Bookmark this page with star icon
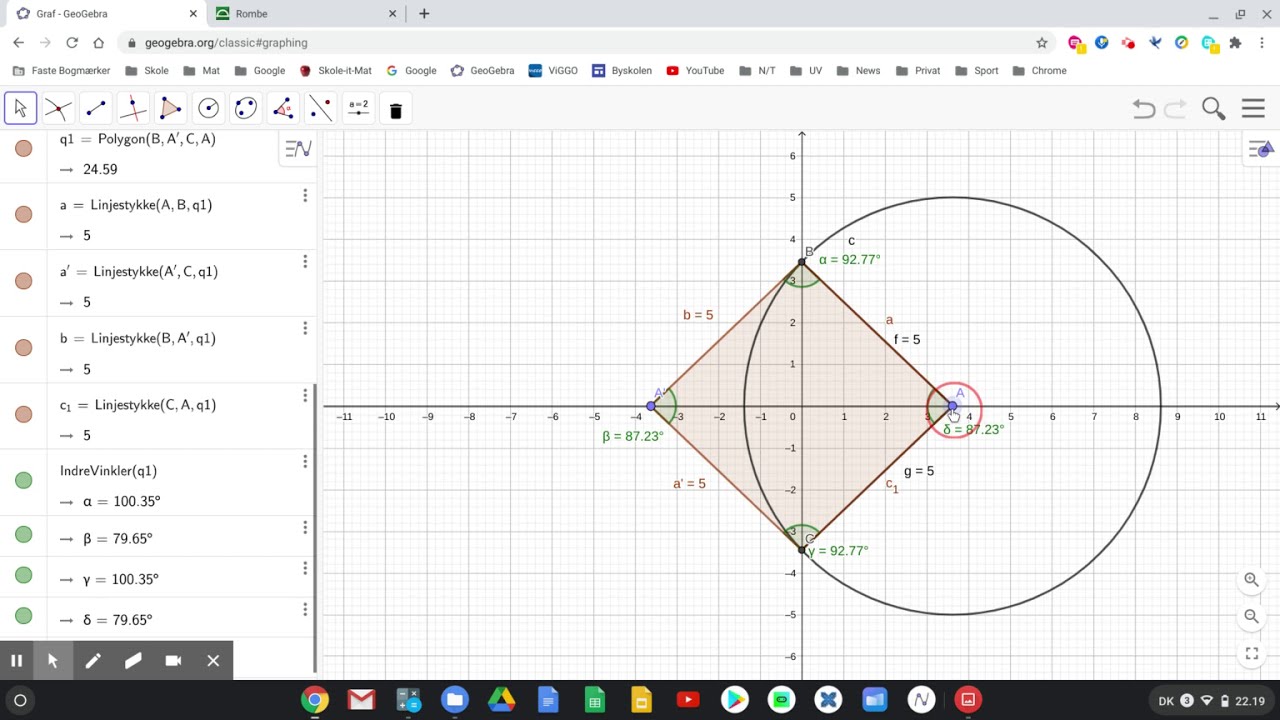The width and height of the screenshot is (1280, 720). tap(1042, 43)
